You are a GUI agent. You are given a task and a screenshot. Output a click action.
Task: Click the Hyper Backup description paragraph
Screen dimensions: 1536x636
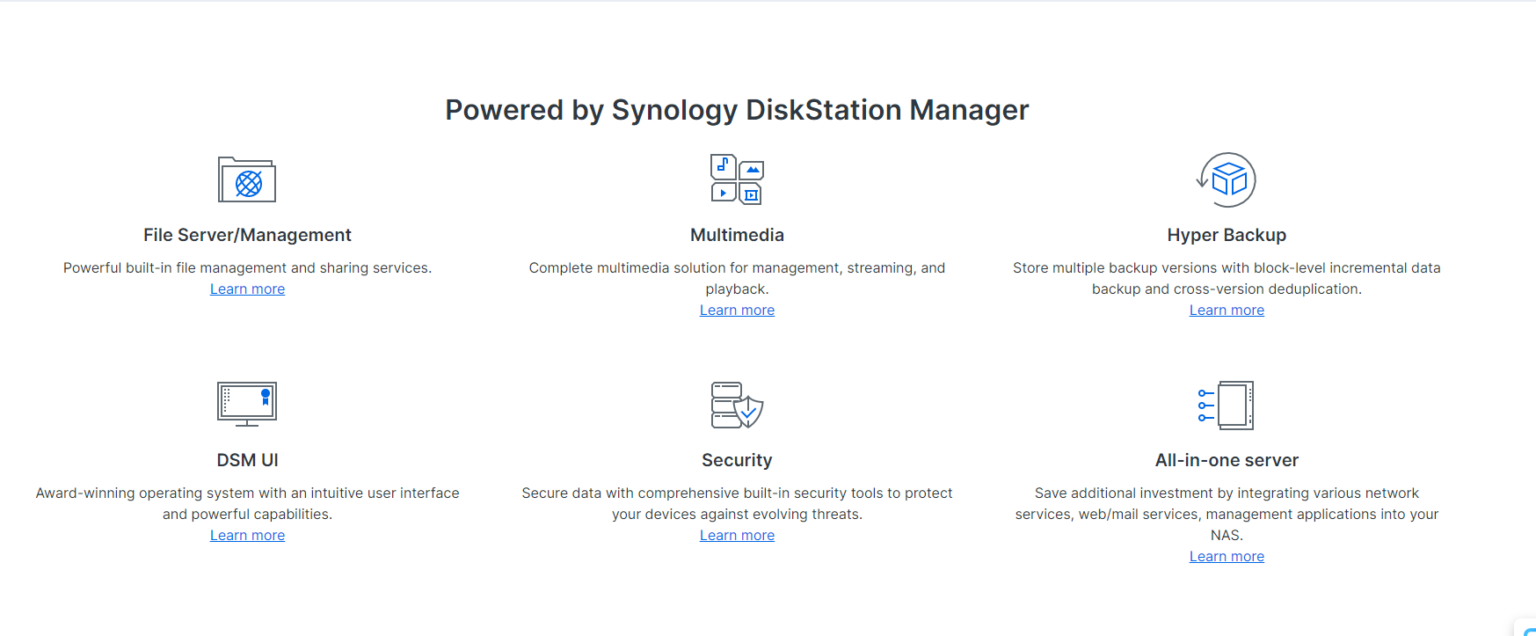[x=1226, y=278]
